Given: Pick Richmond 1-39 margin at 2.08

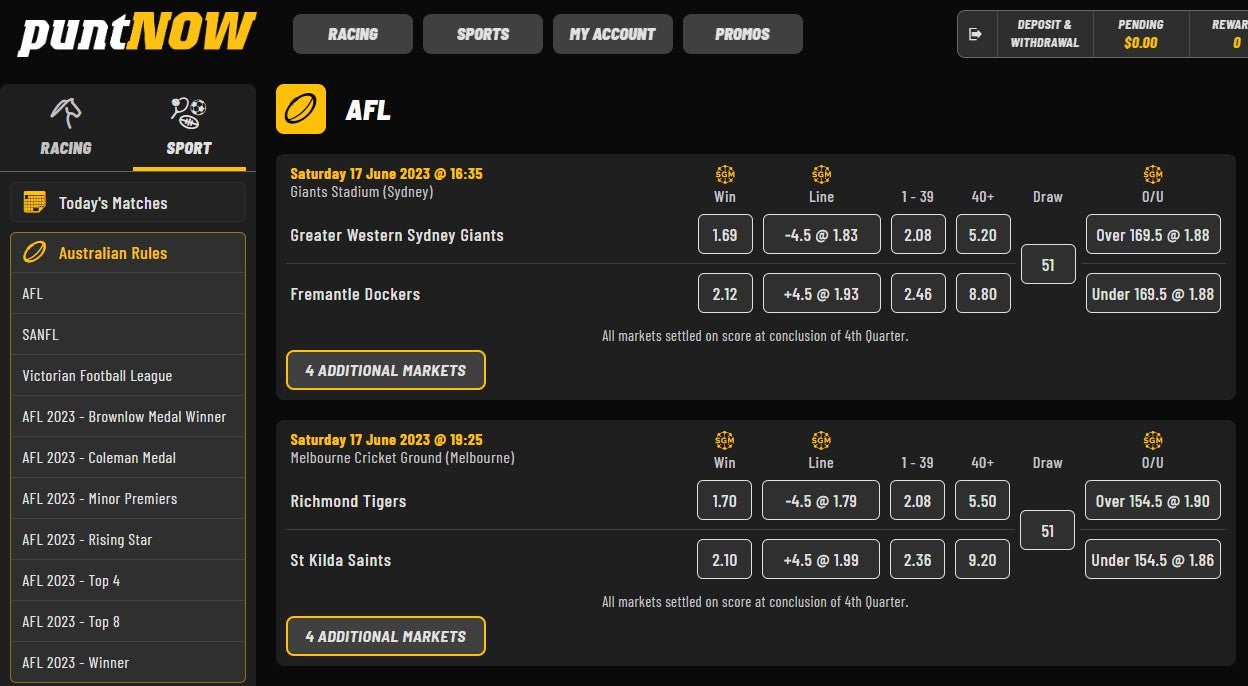Looking at the screenshot, I should point(918,501).
